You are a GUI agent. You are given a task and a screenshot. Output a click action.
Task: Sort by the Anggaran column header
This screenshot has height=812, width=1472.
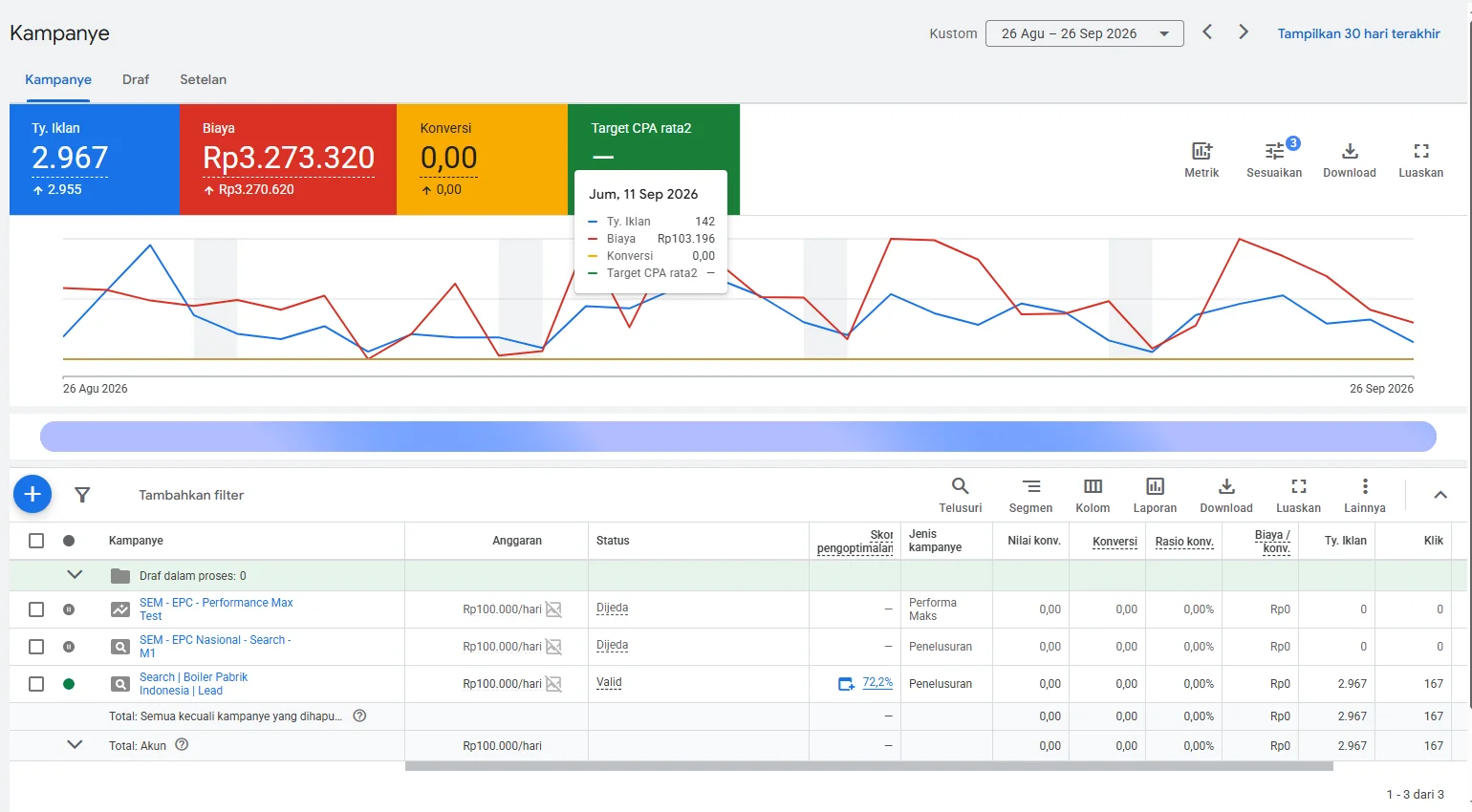click(517, 541)
